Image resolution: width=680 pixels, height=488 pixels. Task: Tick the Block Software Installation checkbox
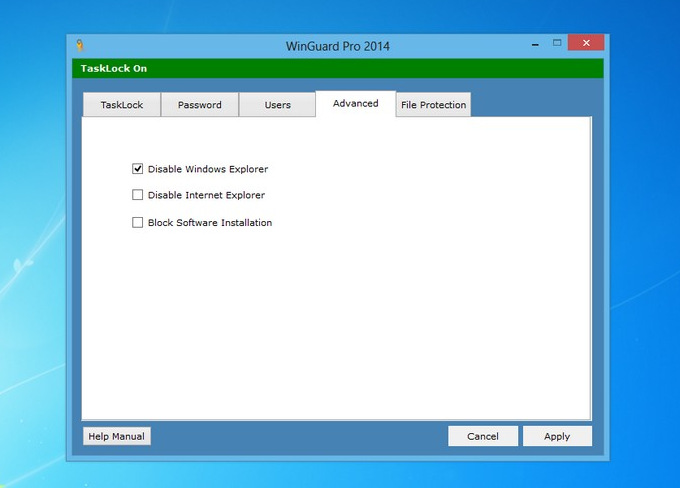pyautogui.click(x=137, y=223)
